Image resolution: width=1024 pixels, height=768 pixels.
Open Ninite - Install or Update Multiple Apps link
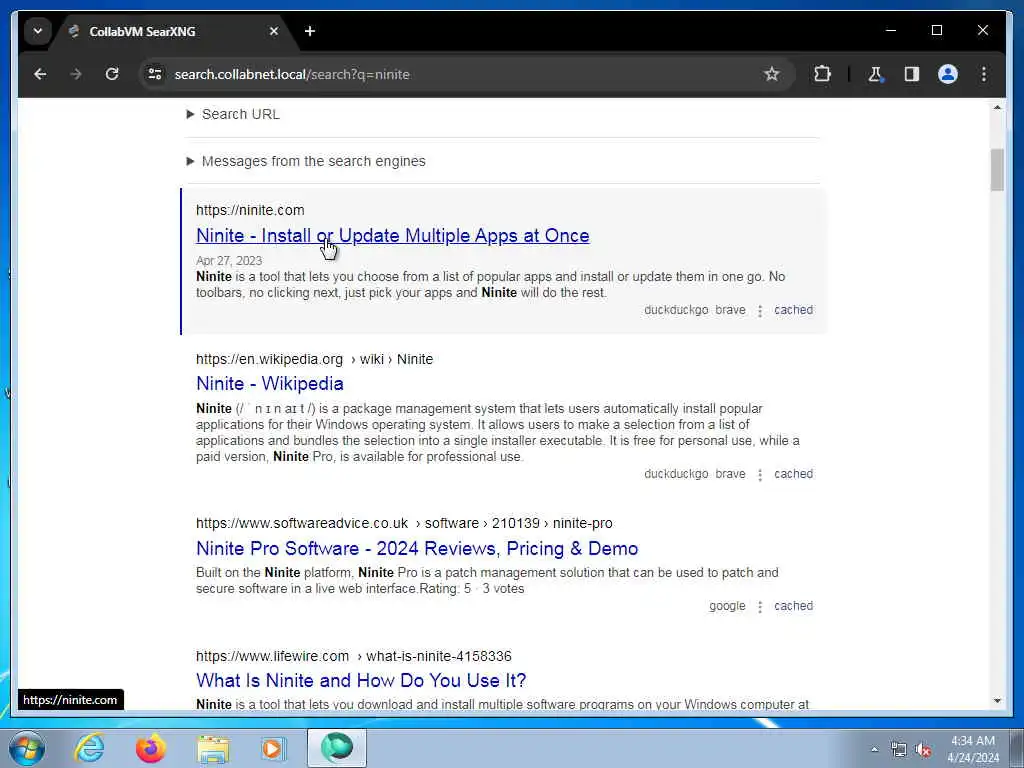392,236
